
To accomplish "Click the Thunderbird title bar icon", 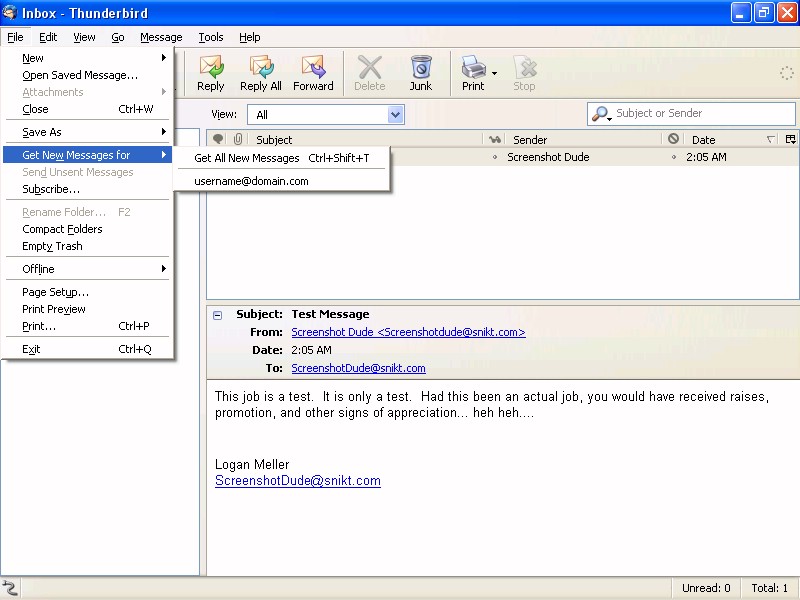I will tap(9, 12).
